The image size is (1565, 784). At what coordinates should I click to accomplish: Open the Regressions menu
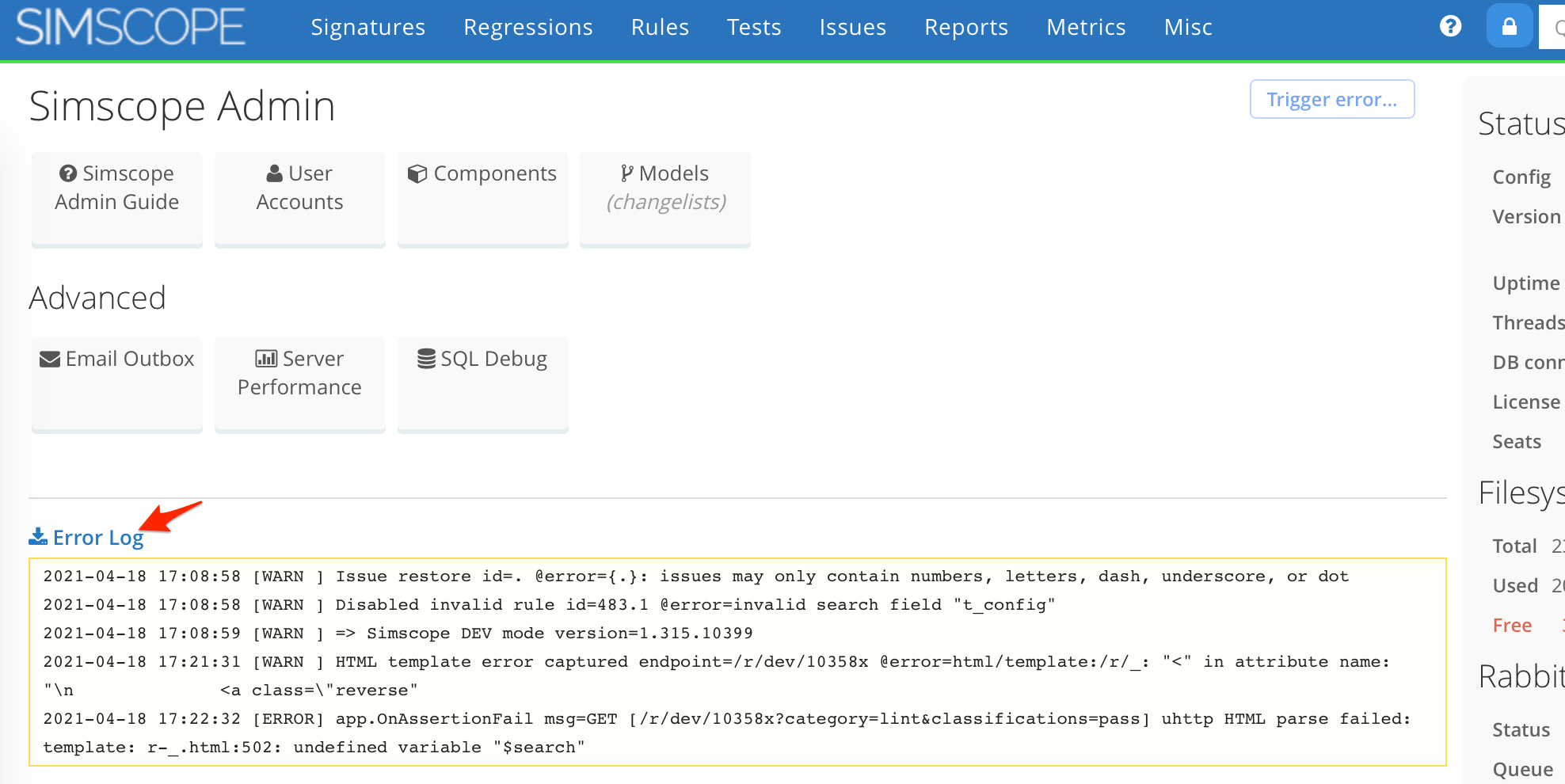(x=528, y=27)
